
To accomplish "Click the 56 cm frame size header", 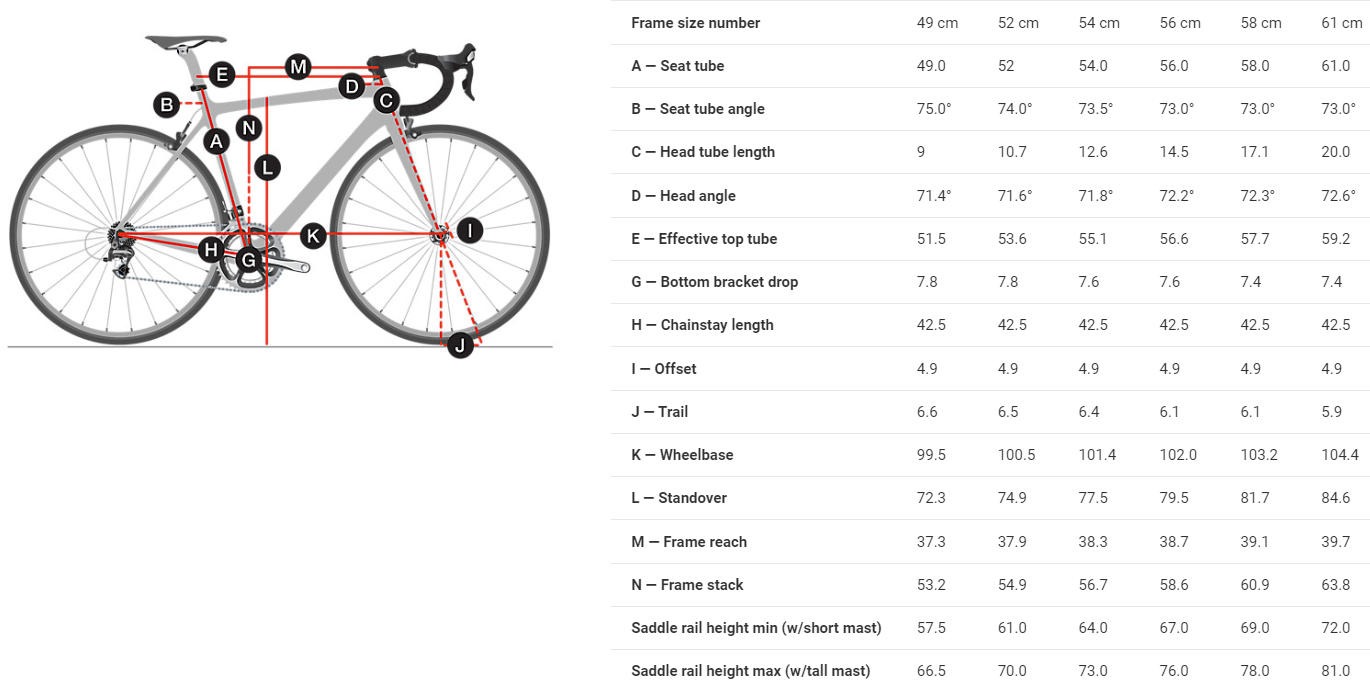I will pyautogui.click(x=1180, y=23).
